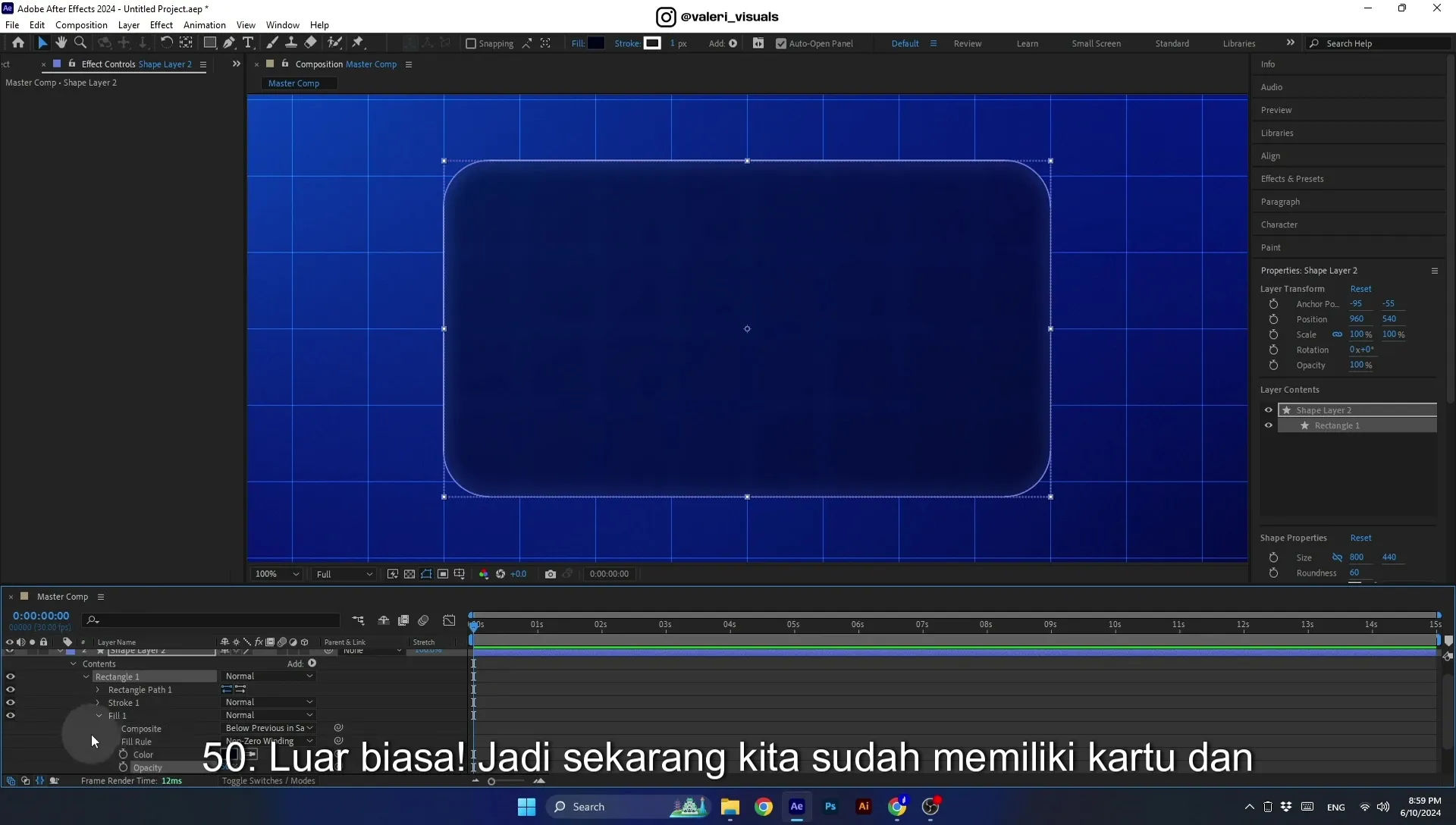Screen dimensions: 1456x825
Task: Collapse the Fill 1 group
Action: tap(99, 716)
